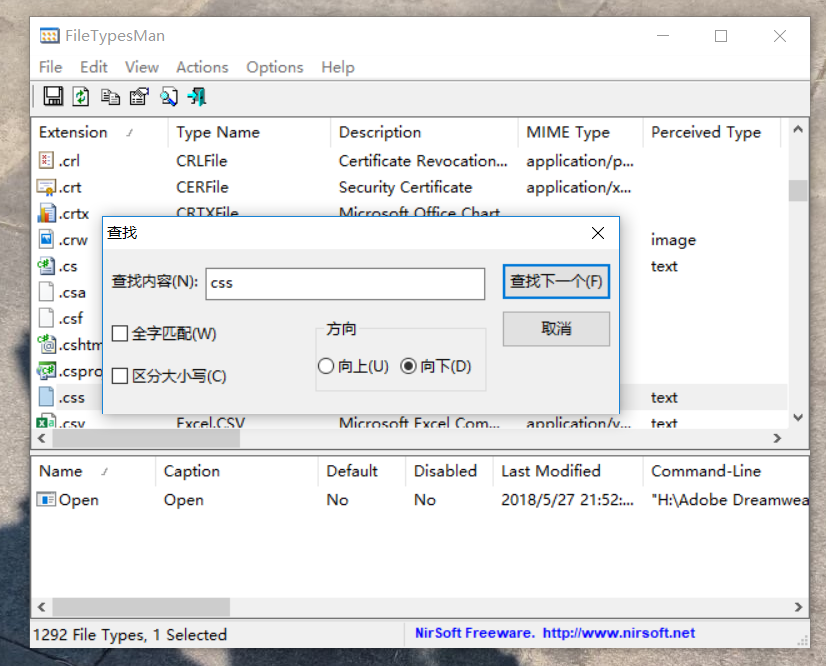Click the Open action row icon
This screenshot has height=666, width=826.
click(46, 499)
